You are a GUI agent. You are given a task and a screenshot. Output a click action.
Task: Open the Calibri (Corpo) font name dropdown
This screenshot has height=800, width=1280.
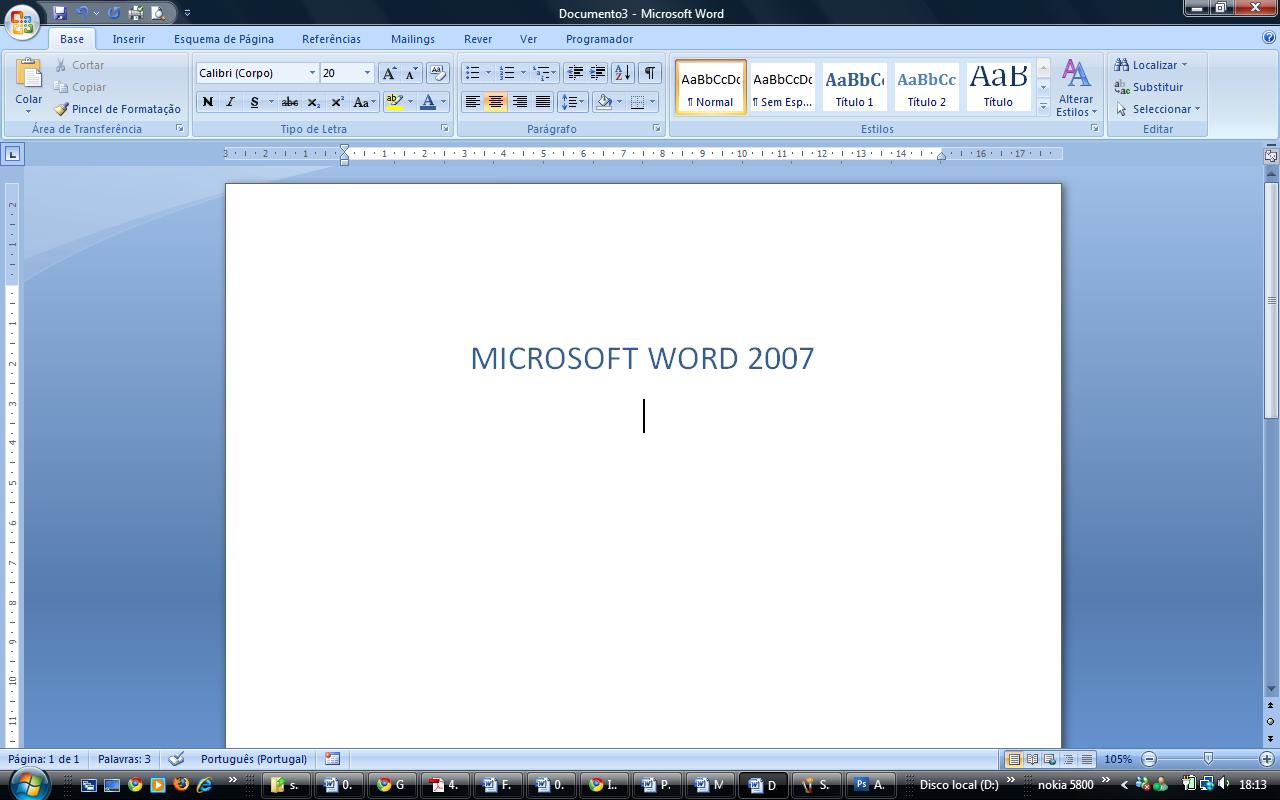312,73
